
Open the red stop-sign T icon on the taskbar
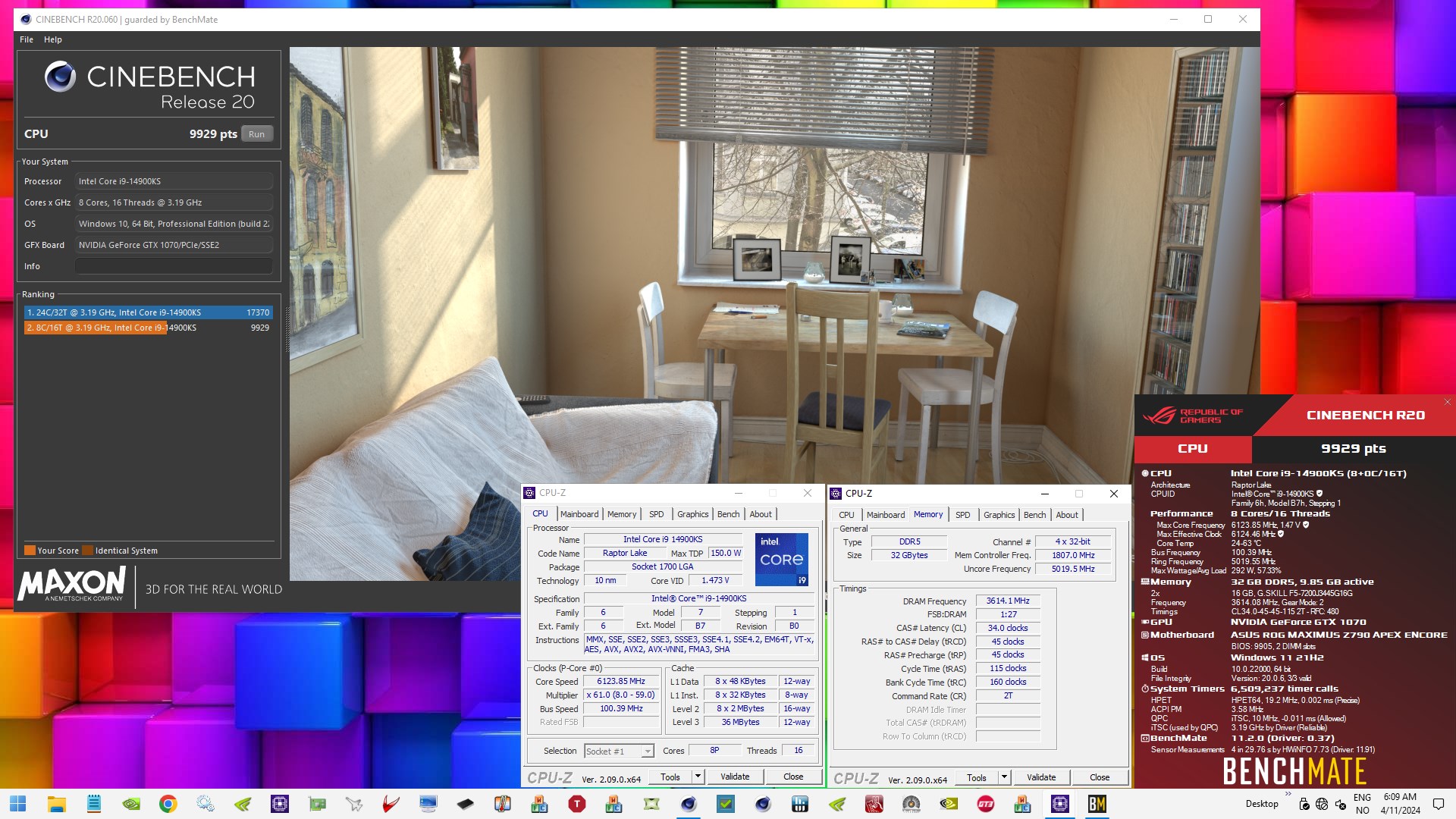[577, 804]
